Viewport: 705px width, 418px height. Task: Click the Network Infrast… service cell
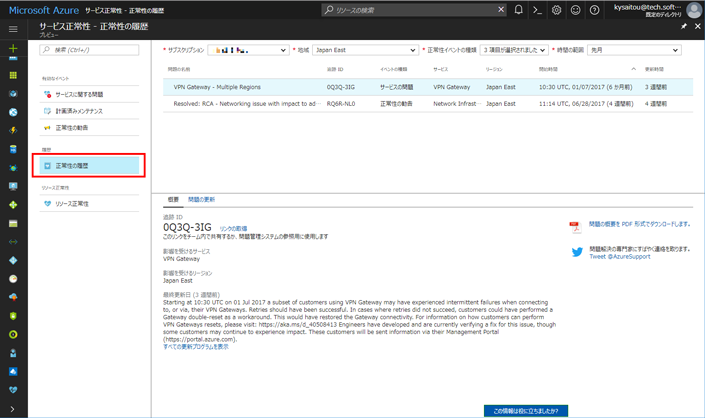click(457, 104)
